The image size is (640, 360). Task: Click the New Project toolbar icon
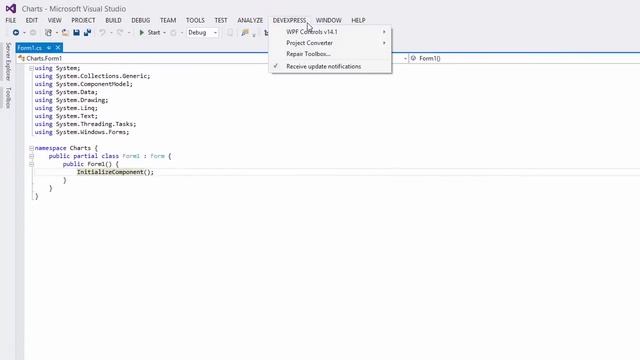pyautogui.click(x=48, y=33)
